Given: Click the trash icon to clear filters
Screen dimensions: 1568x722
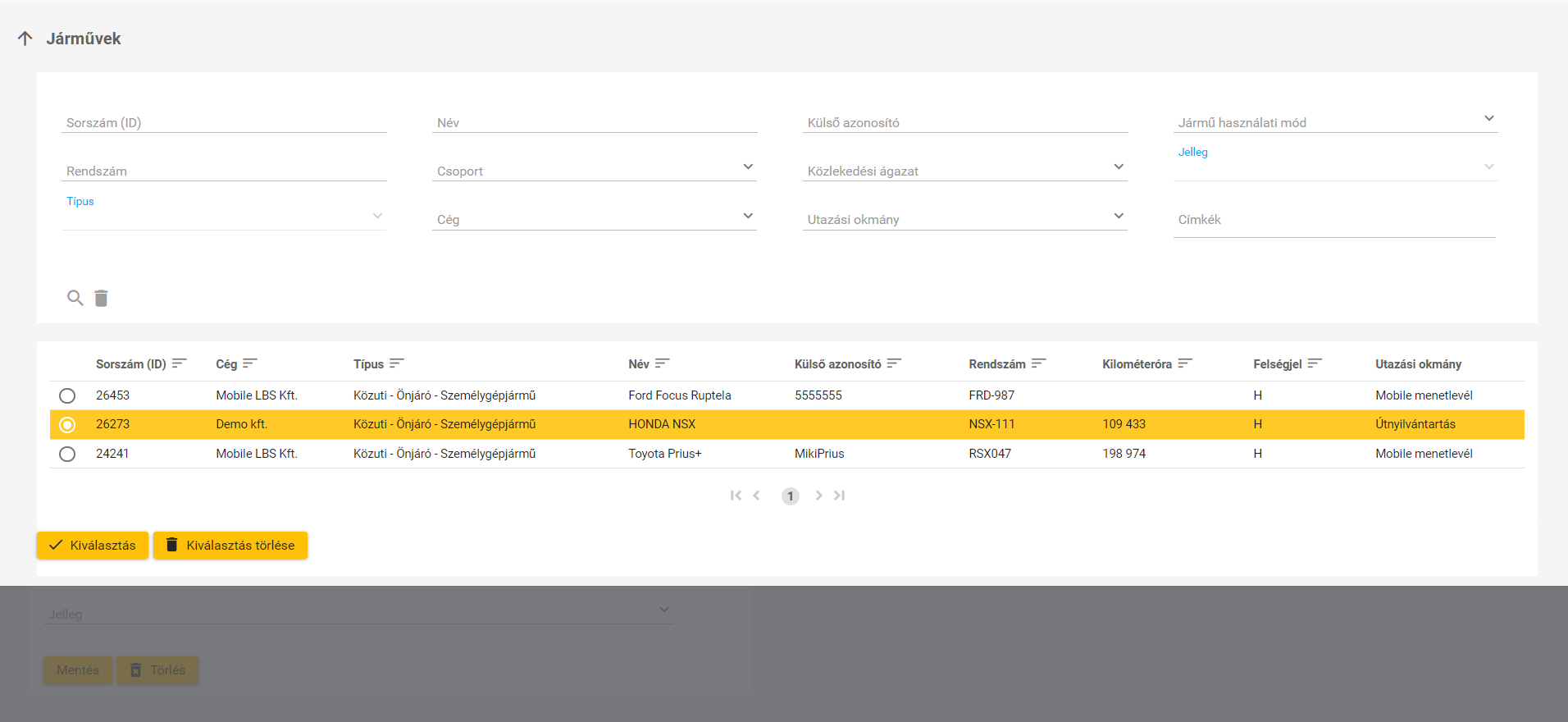Looking at the screenshot, I should (x=101, y=298).
